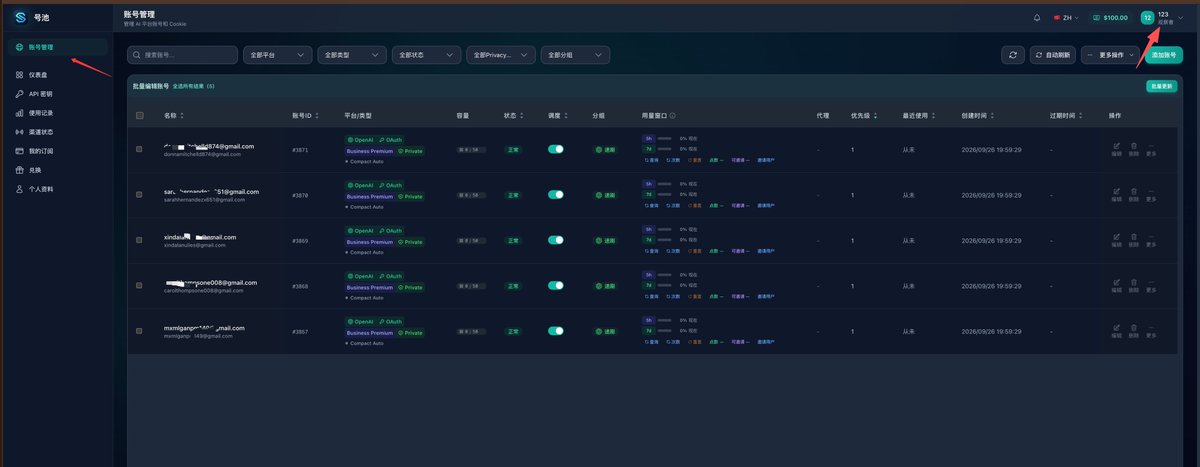This screenshot has width=1200, height=467.
Task: Click the 用量窗口 info icon
Action: coord(672,116)
